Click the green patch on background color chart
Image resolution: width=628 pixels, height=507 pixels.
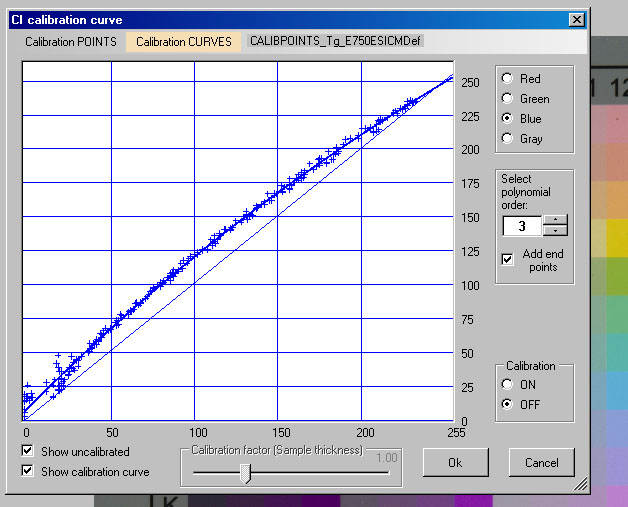pyautogui.click(x=617, y=276)
